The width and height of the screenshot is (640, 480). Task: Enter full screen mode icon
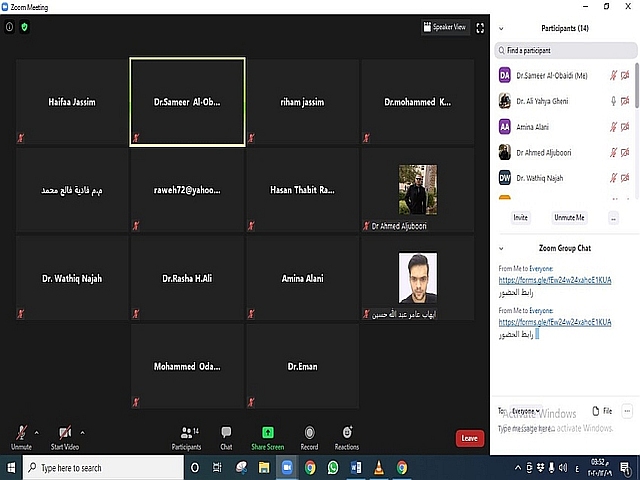coord(480,28)
